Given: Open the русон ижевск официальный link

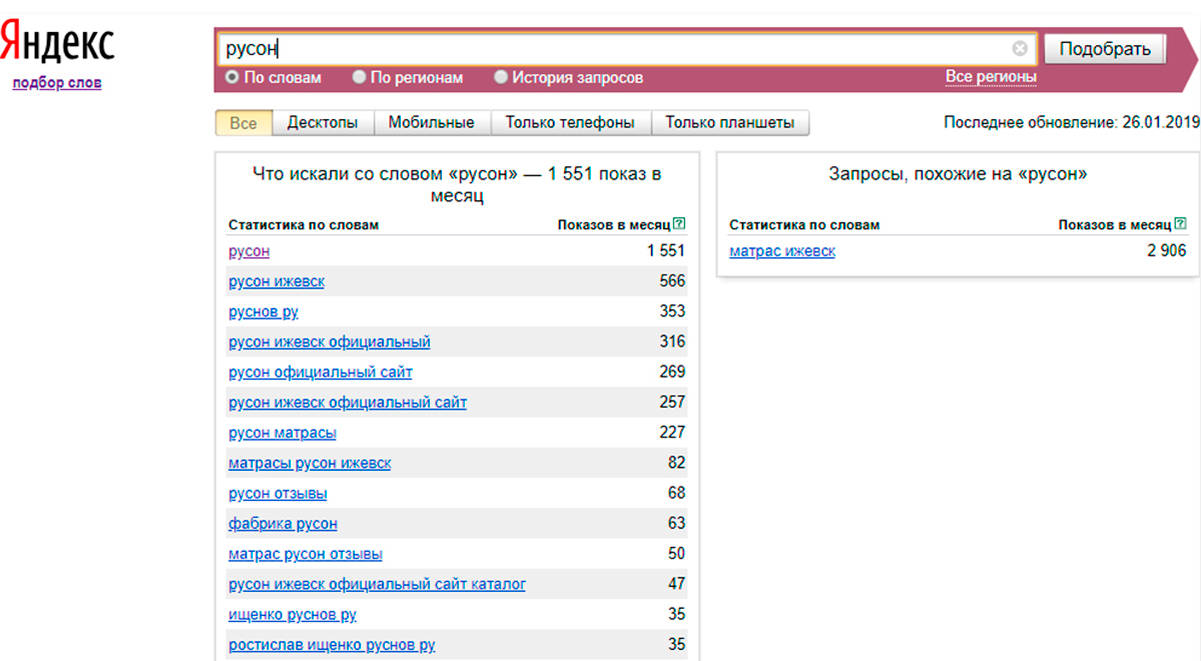Looking at the screenshot, I should point(329,342).
